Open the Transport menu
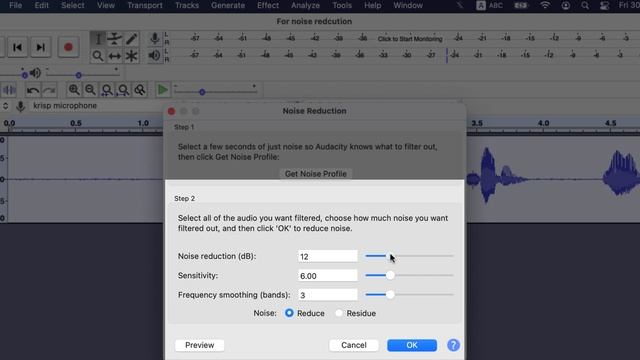This screenshot has height=360, width=640. click(x=145, y=5)
